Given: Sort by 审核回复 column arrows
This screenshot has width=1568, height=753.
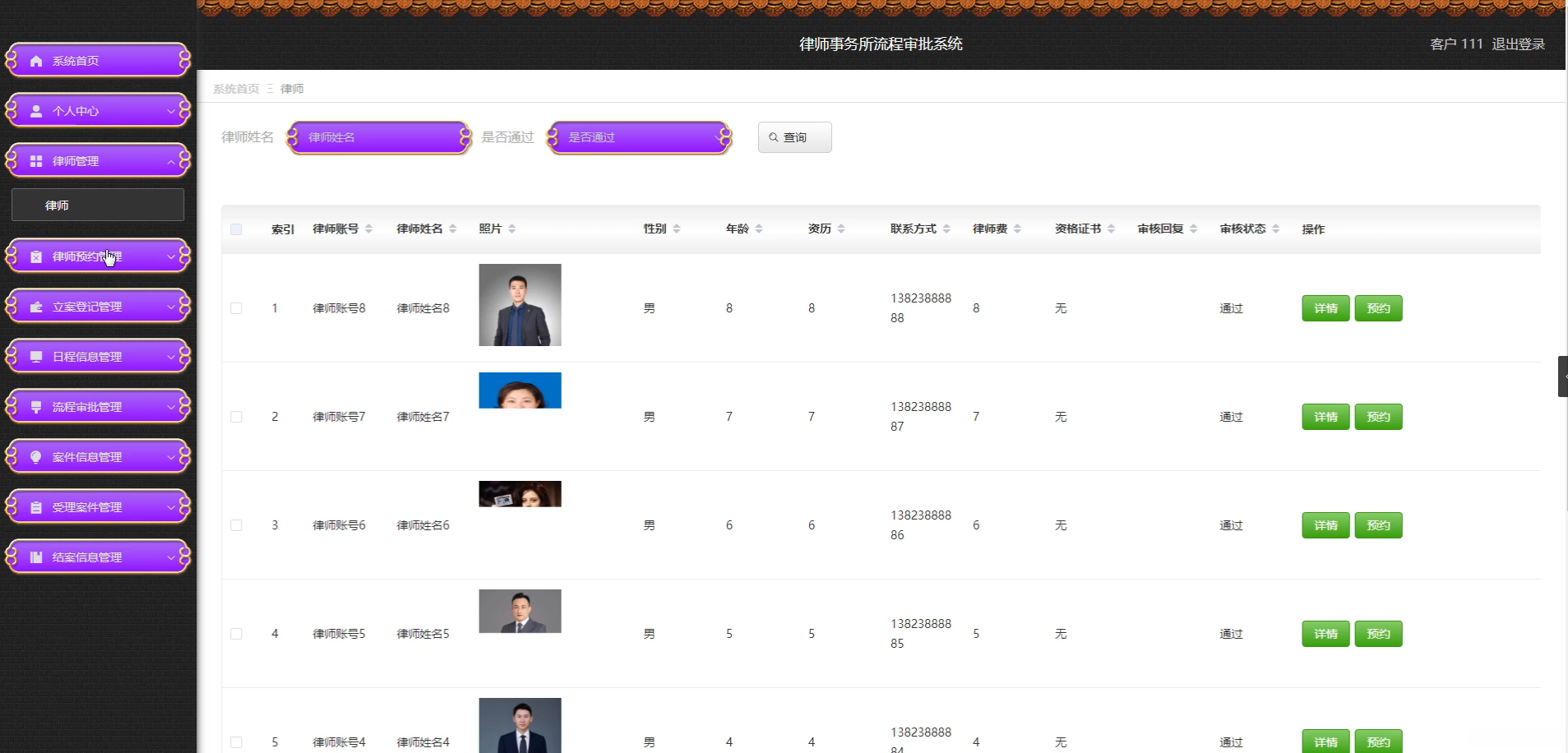Looking at the screenshot, I should (x=1193, y=229).
